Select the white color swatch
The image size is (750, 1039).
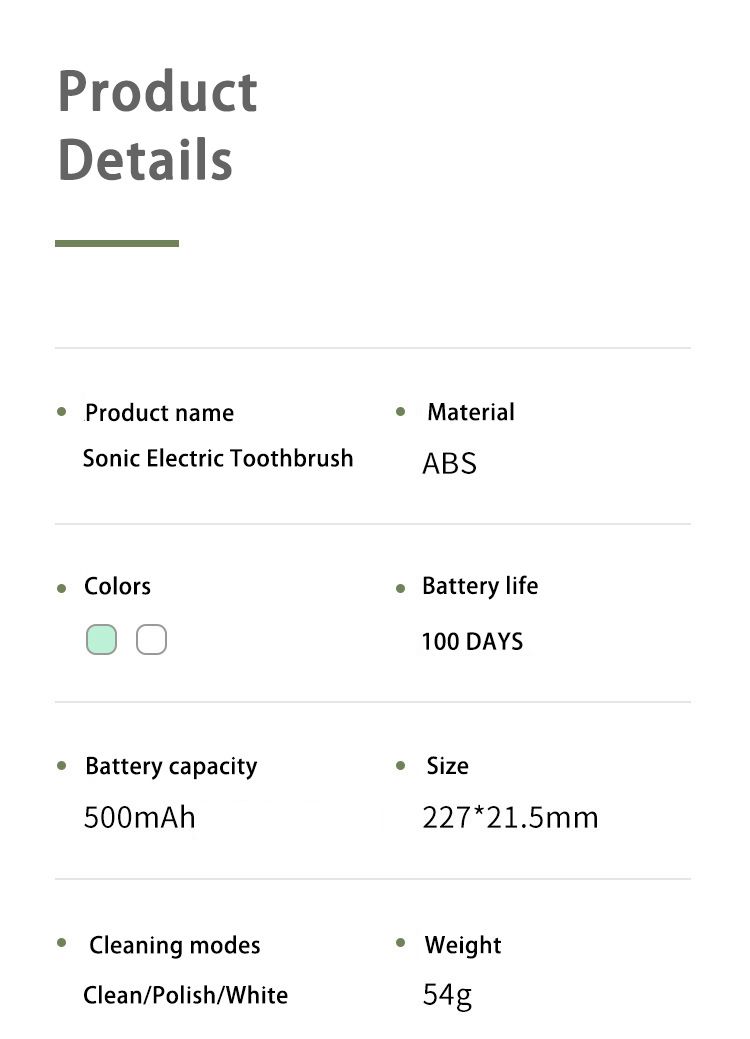click(x=151, y=639)
